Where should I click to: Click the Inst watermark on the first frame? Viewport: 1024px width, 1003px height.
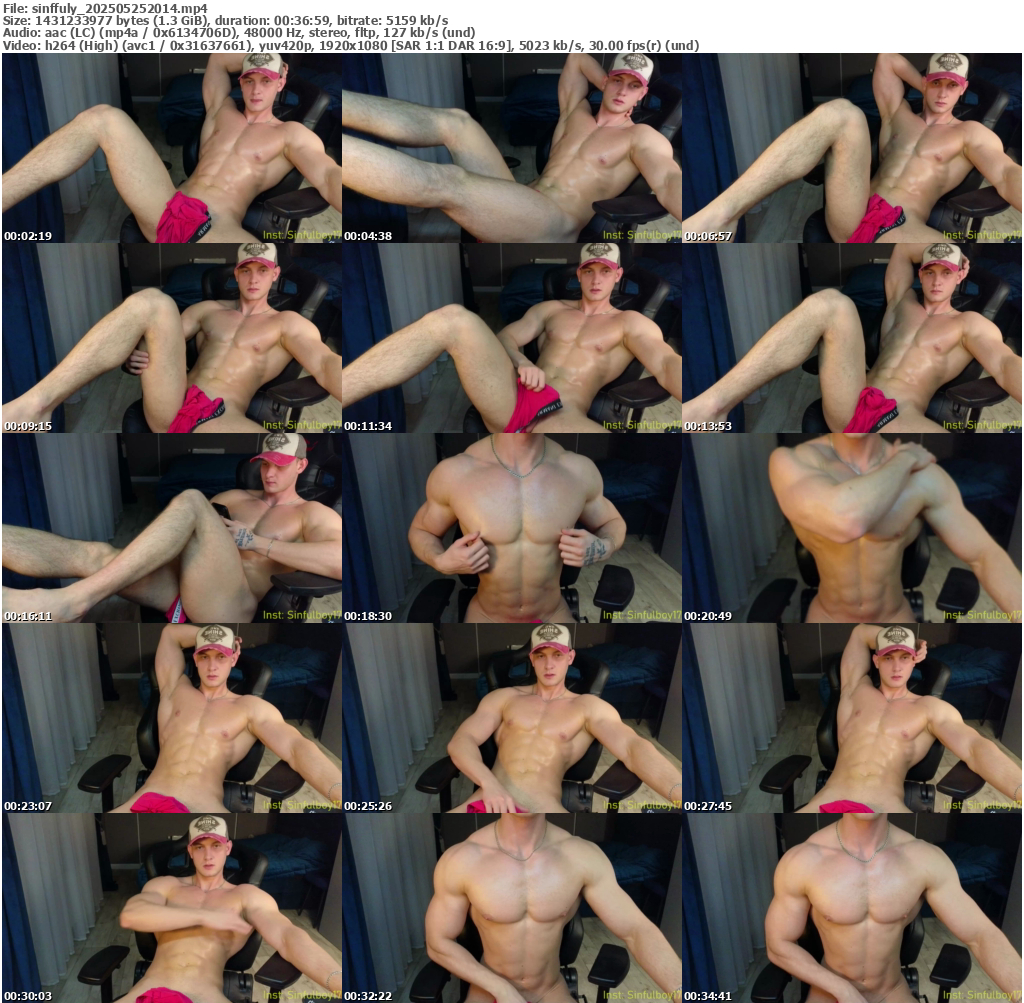click(301, 236)
